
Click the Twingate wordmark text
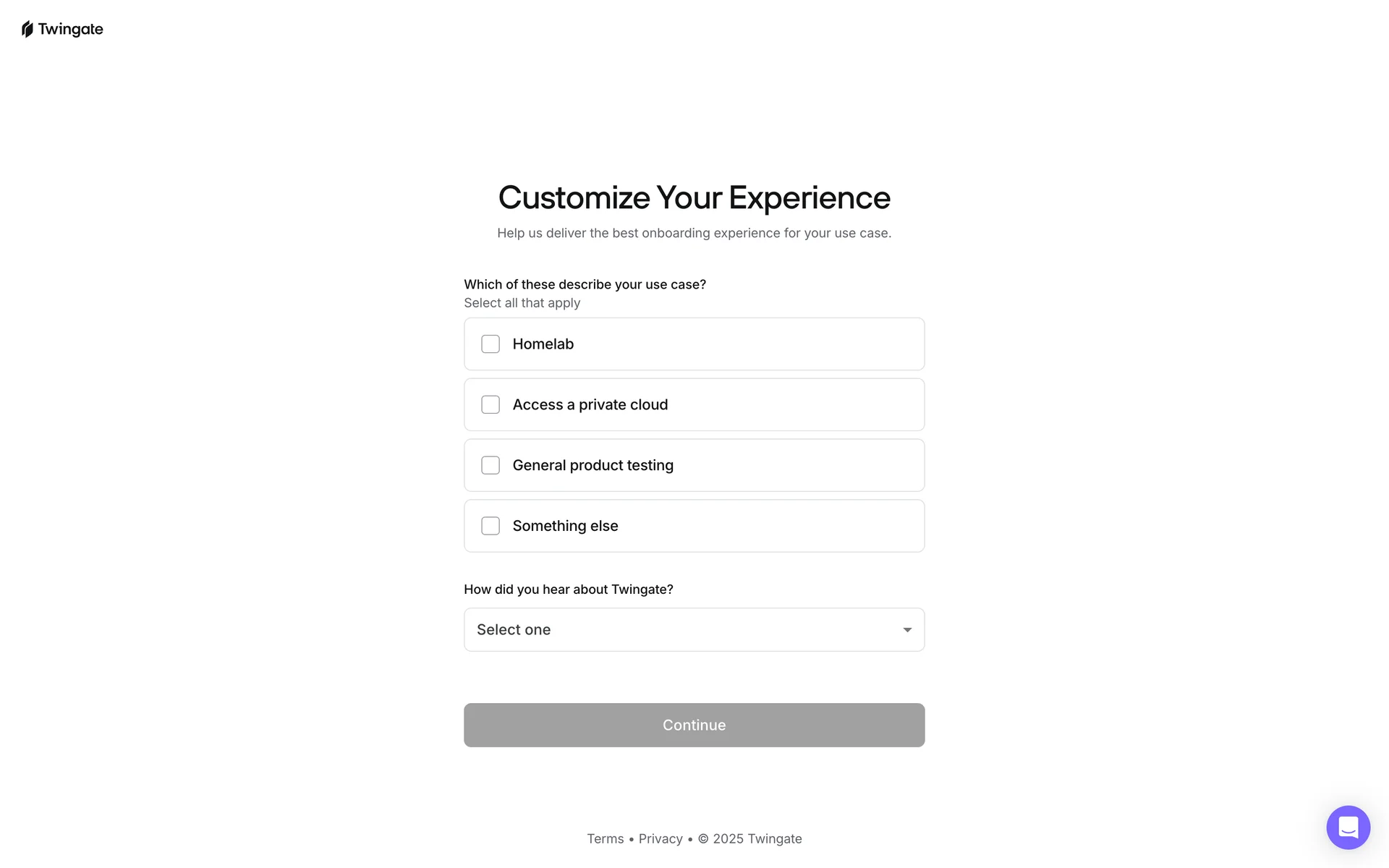[71, 30]
